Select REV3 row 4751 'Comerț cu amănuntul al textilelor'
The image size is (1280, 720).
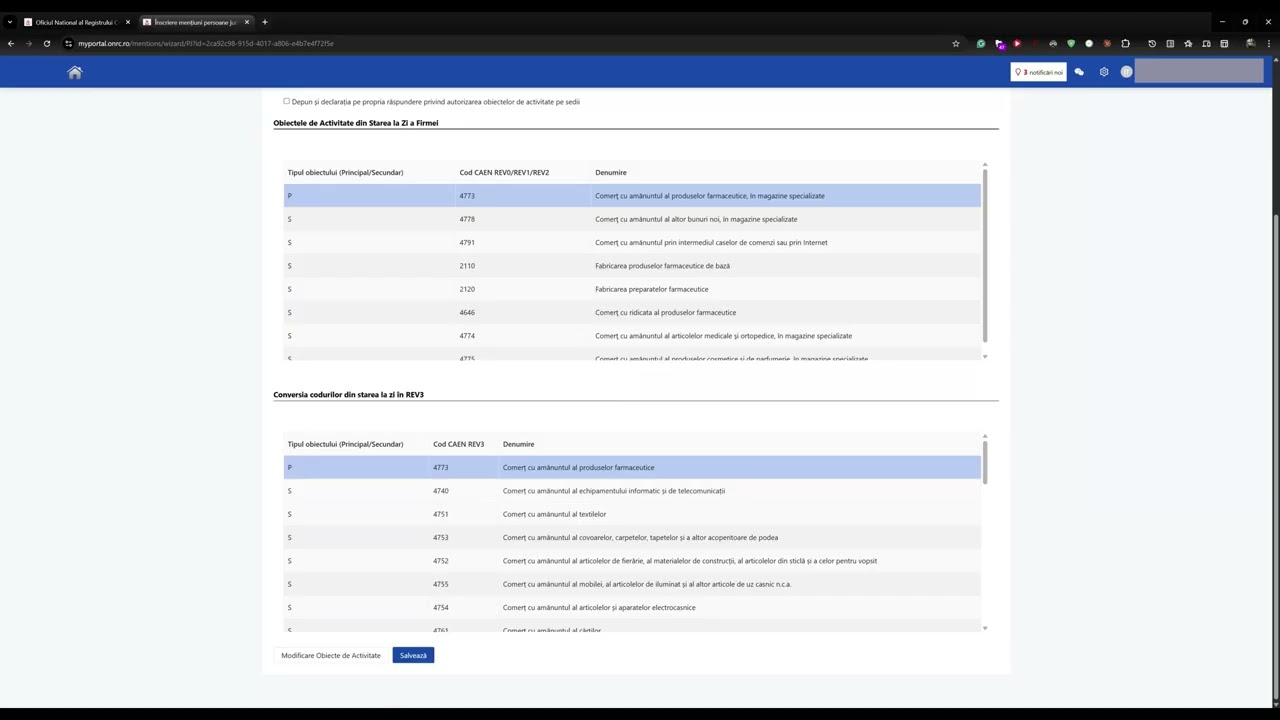(632, 514)
